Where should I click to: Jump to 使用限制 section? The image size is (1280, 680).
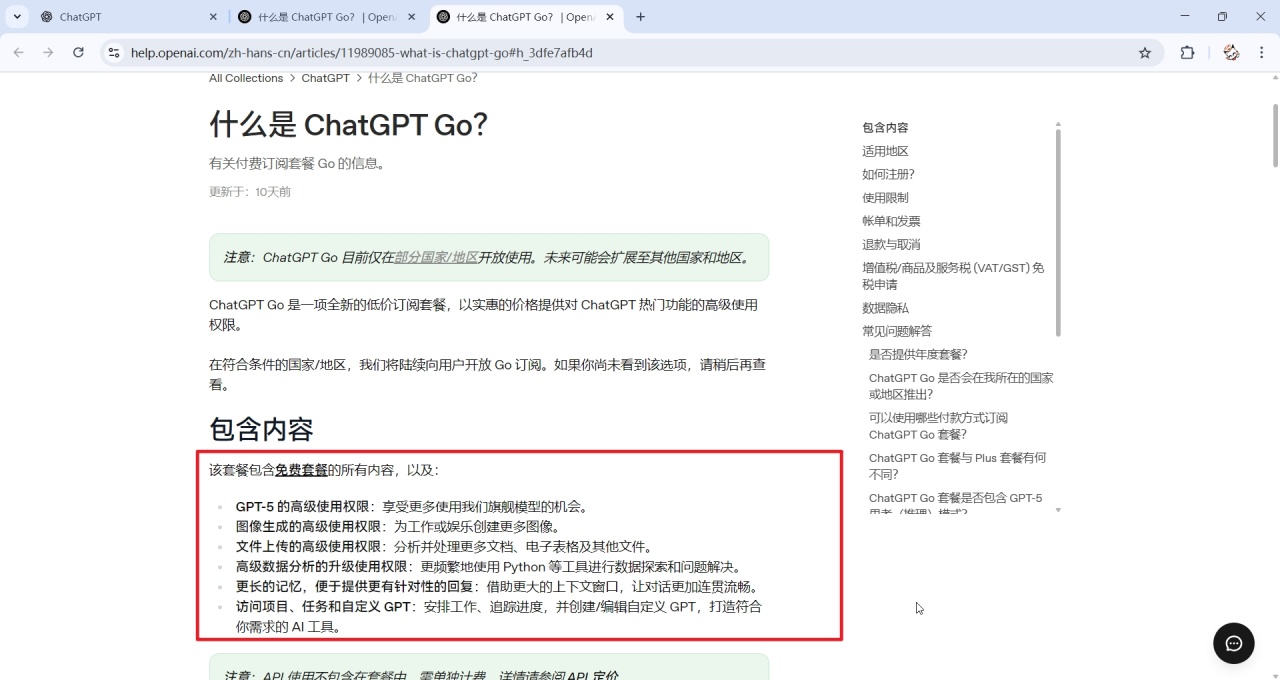coord(885,198)
